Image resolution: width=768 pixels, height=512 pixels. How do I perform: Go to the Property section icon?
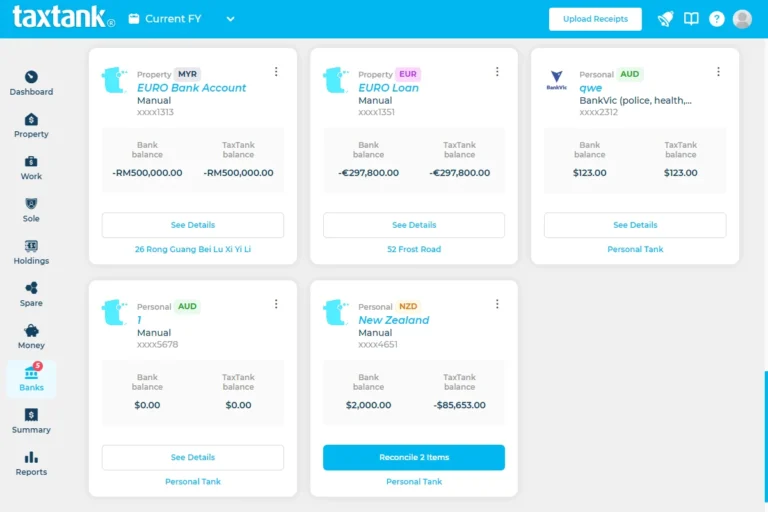31,119
